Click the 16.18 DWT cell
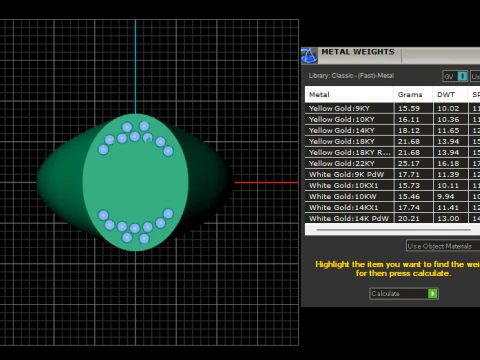The image size is (480, 360). [x=451, y=163]
